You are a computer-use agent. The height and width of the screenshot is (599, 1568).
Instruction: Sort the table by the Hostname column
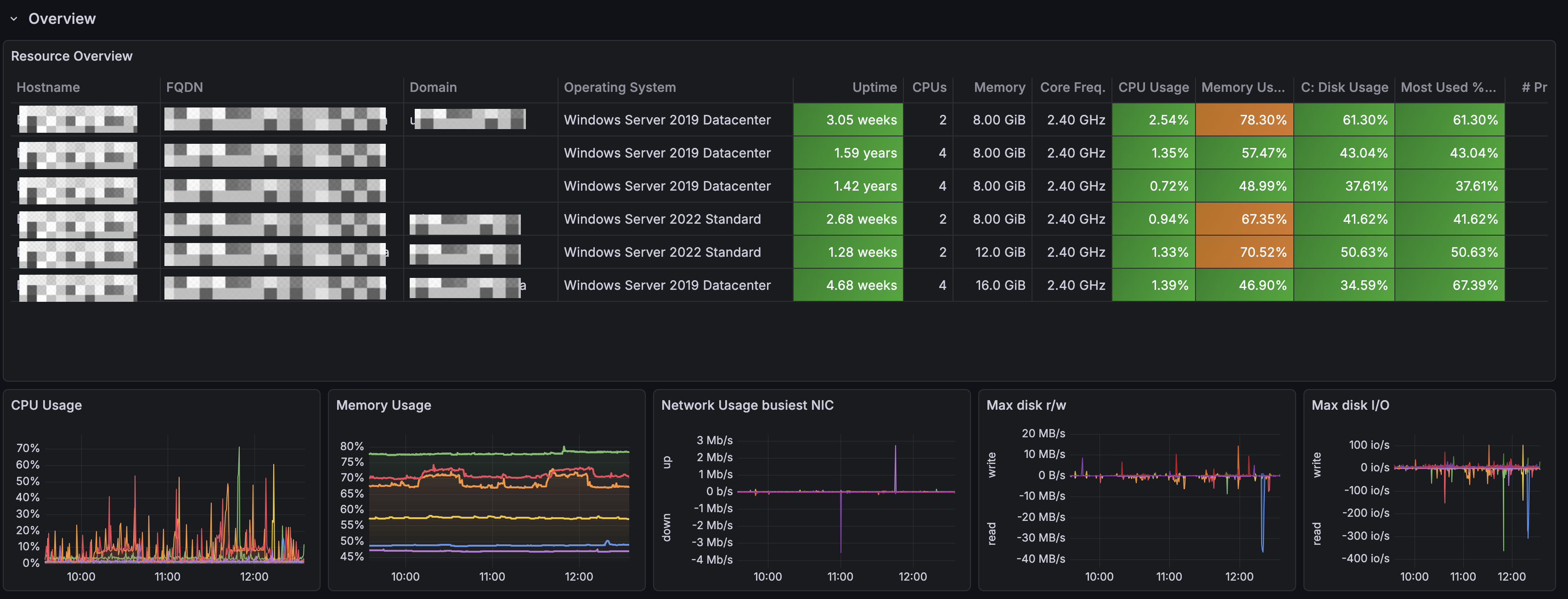tap(48, 87)
